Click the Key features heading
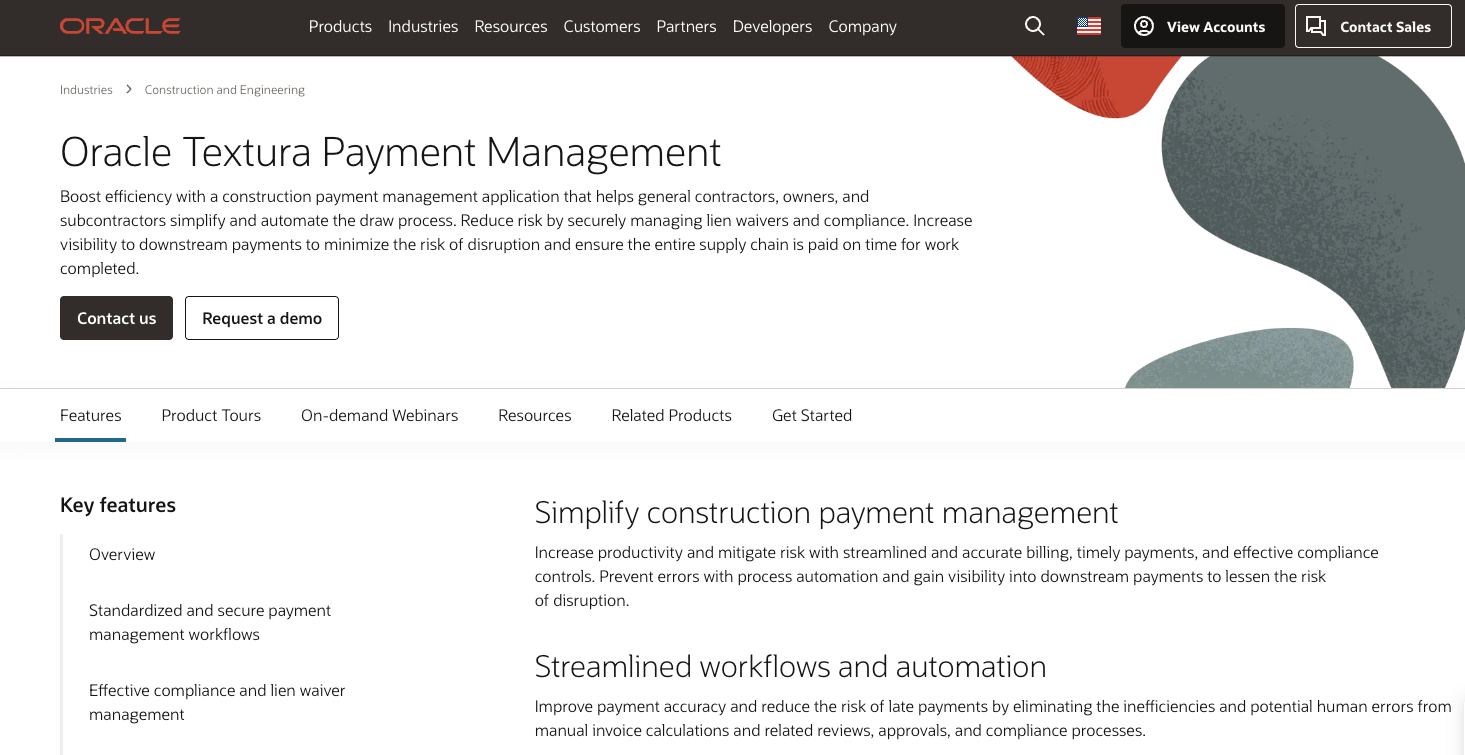 pos(118,505)
